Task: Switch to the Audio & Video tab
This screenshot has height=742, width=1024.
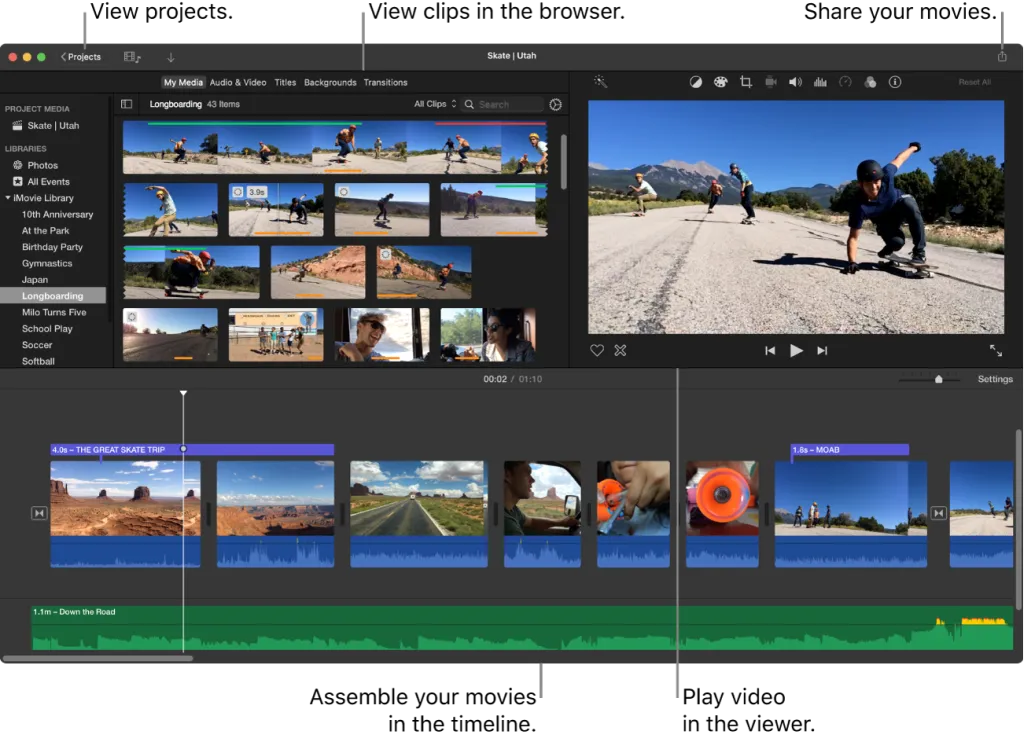Action: point(238,82)
